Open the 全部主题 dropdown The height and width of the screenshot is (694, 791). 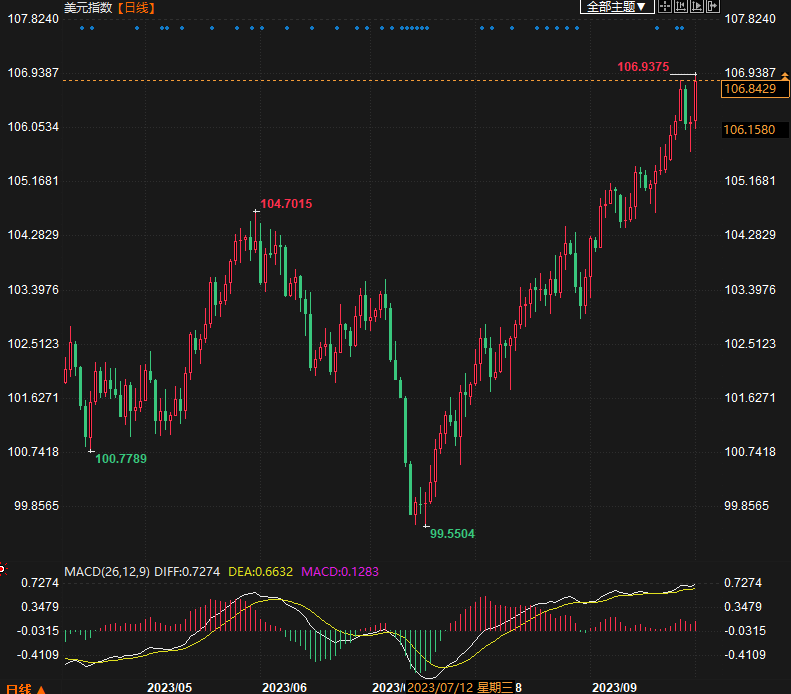[x=617, y=7]
